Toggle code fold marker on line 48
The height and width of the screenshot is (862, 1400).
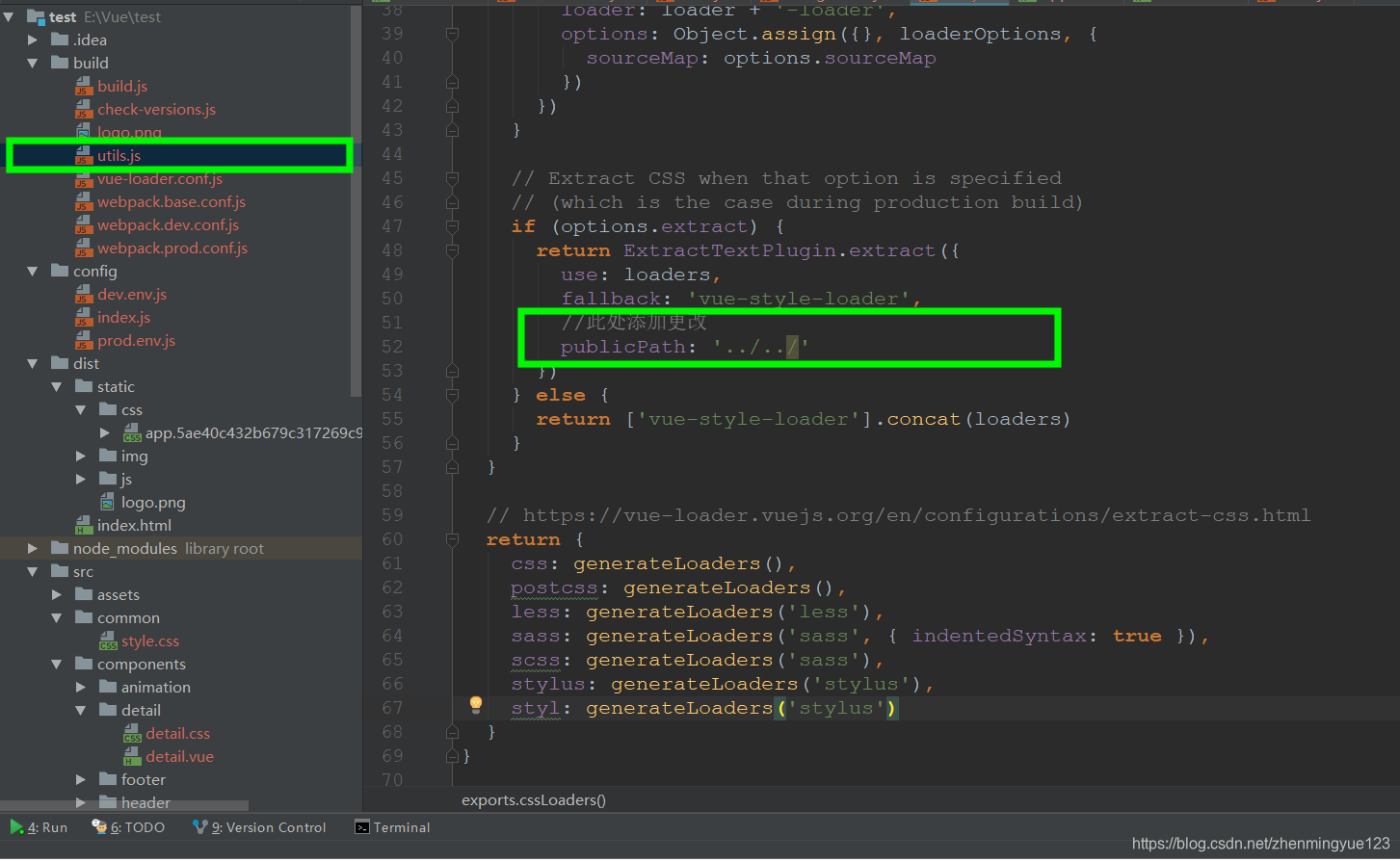452,250
